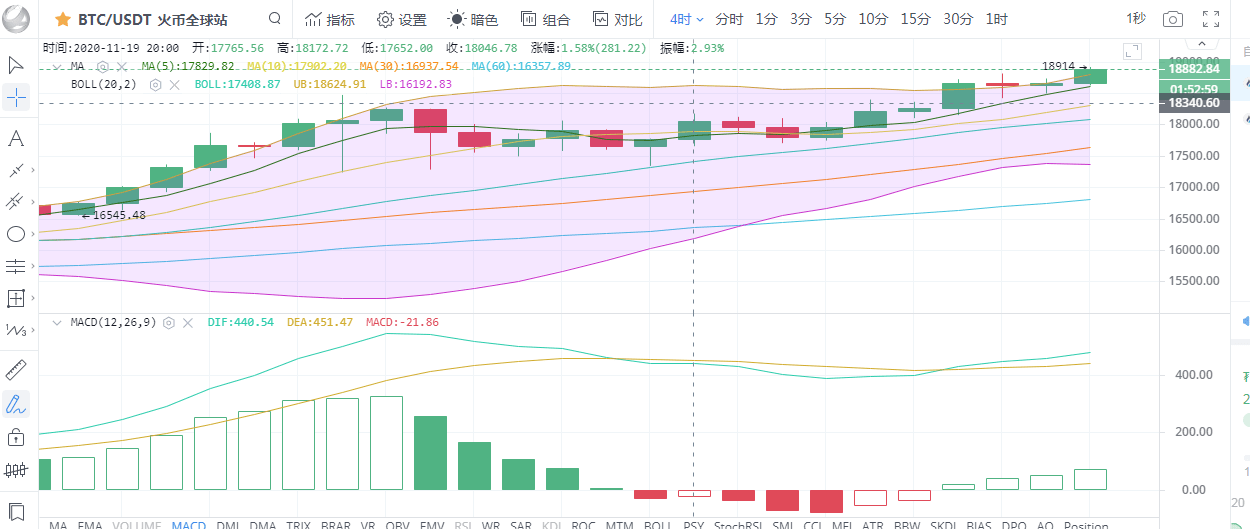The width and height of the screenshot is (1250, 529).
Task: Open the 设置 settings panel
Action: 401,19
